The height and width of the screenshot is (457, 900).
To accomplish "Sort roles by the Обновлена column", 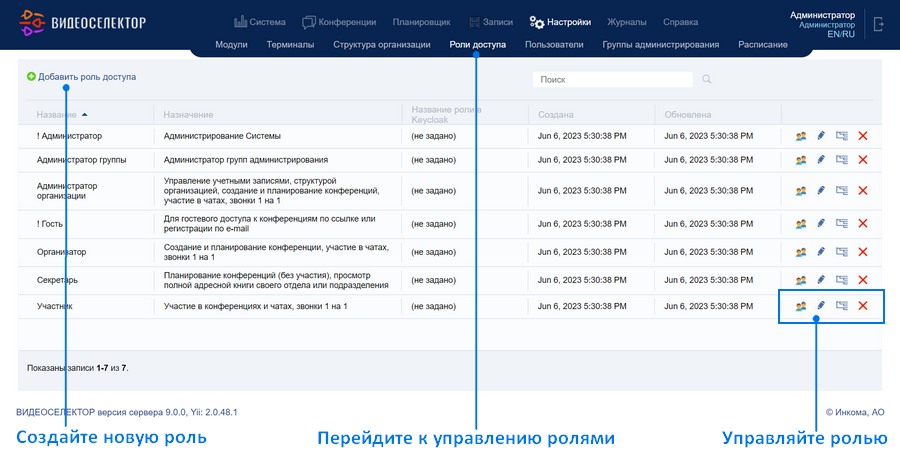I will tap(688, 114).
